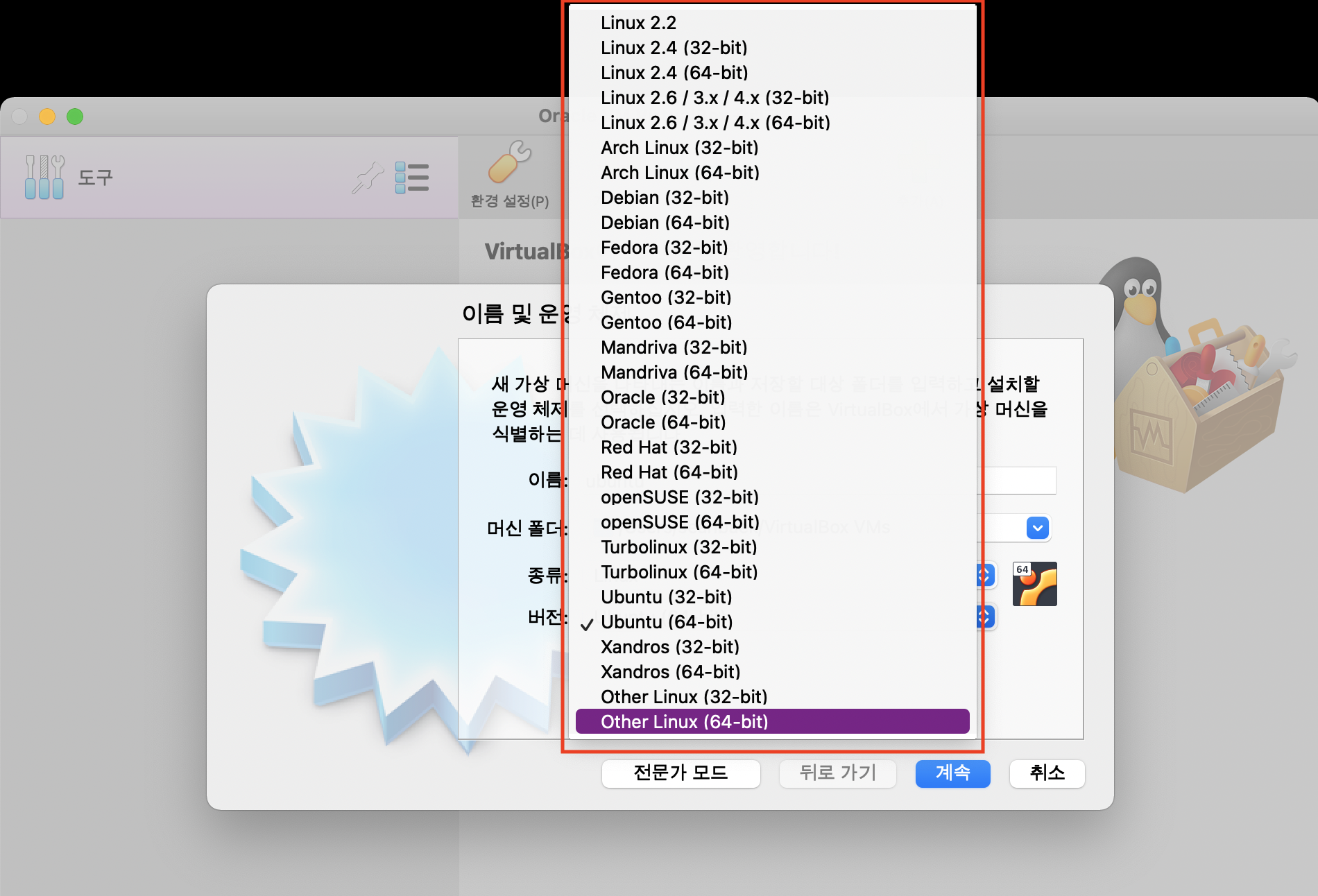Select checked Ubuntu (64-bit) entry
The width and height of the screenshot is (1318, 896).
772,622
